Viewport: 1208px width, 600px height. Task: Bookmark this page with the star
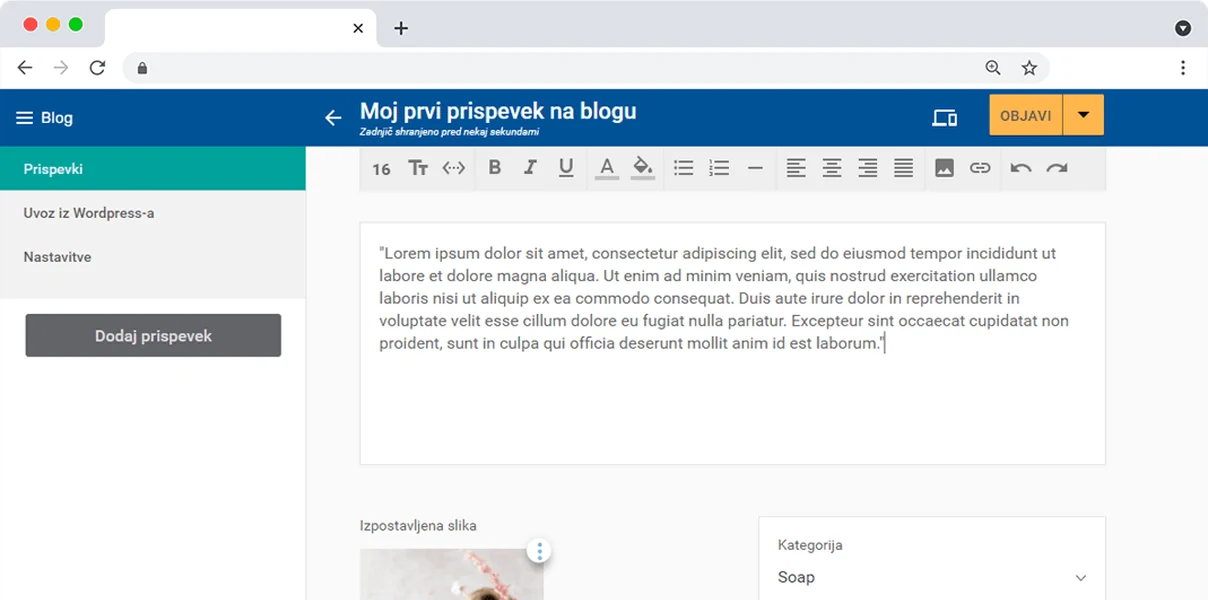click(1029, 68)
